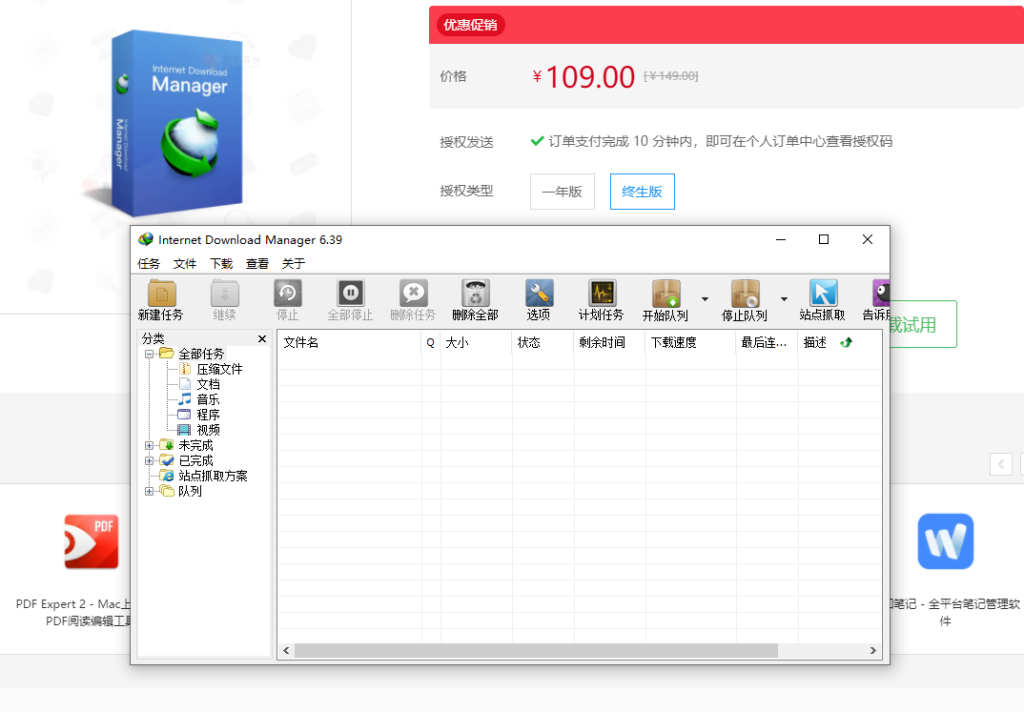
Task: Open the 计划任务 scheduler icon
Action: [x=601, y=293]
